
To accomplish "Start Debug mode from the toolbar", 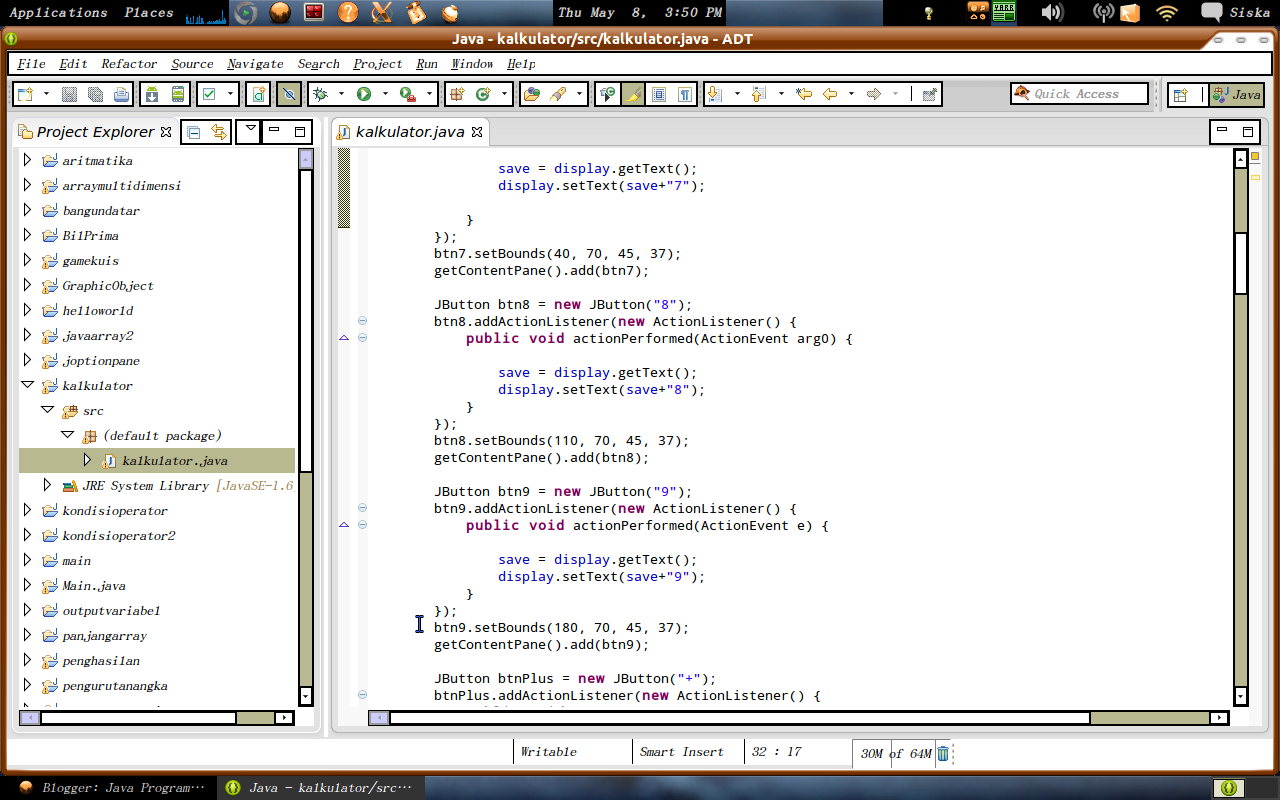I will (x=318, y=93).
